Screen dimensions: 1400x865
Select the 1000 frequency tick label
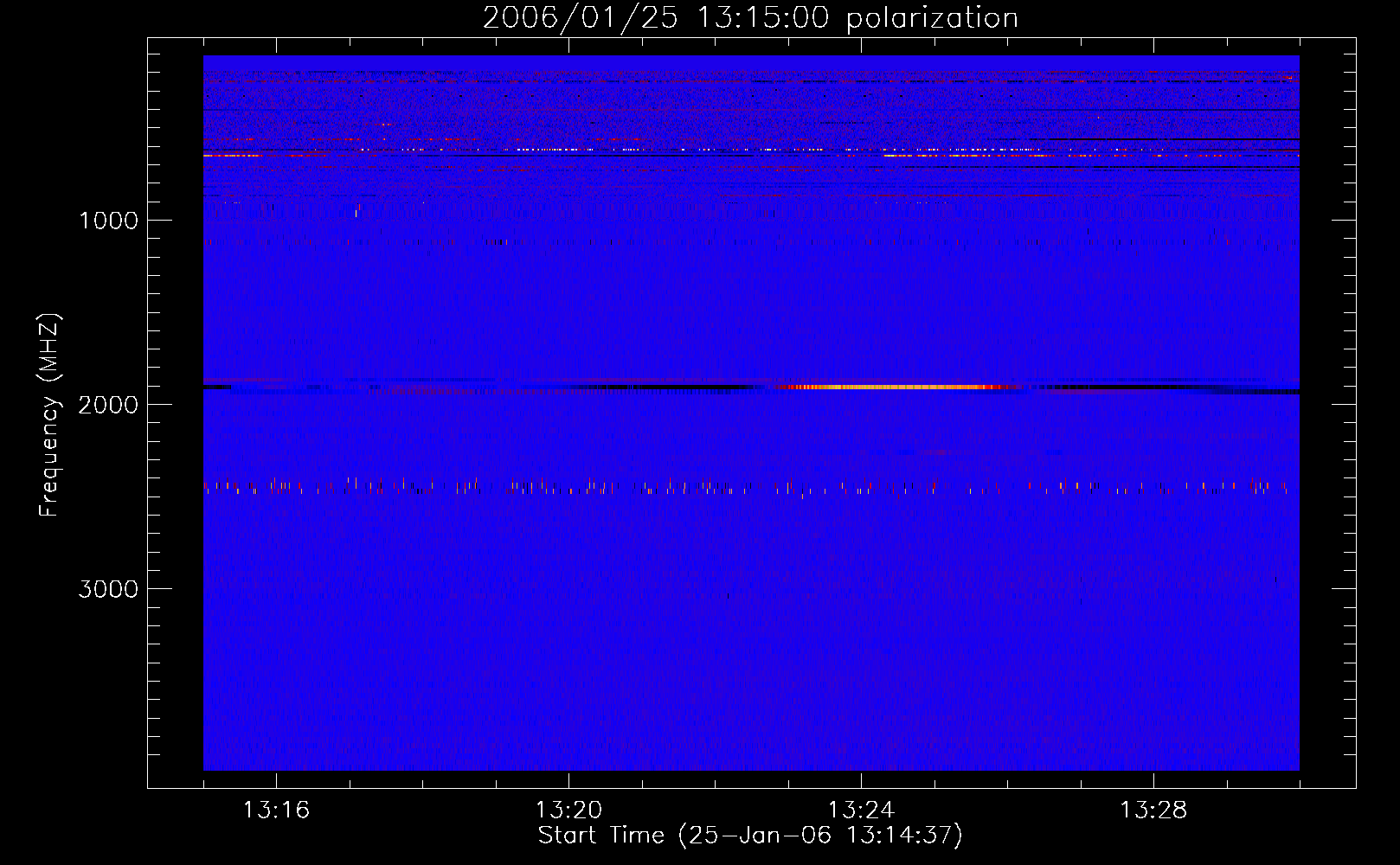[x=108, y=221]
